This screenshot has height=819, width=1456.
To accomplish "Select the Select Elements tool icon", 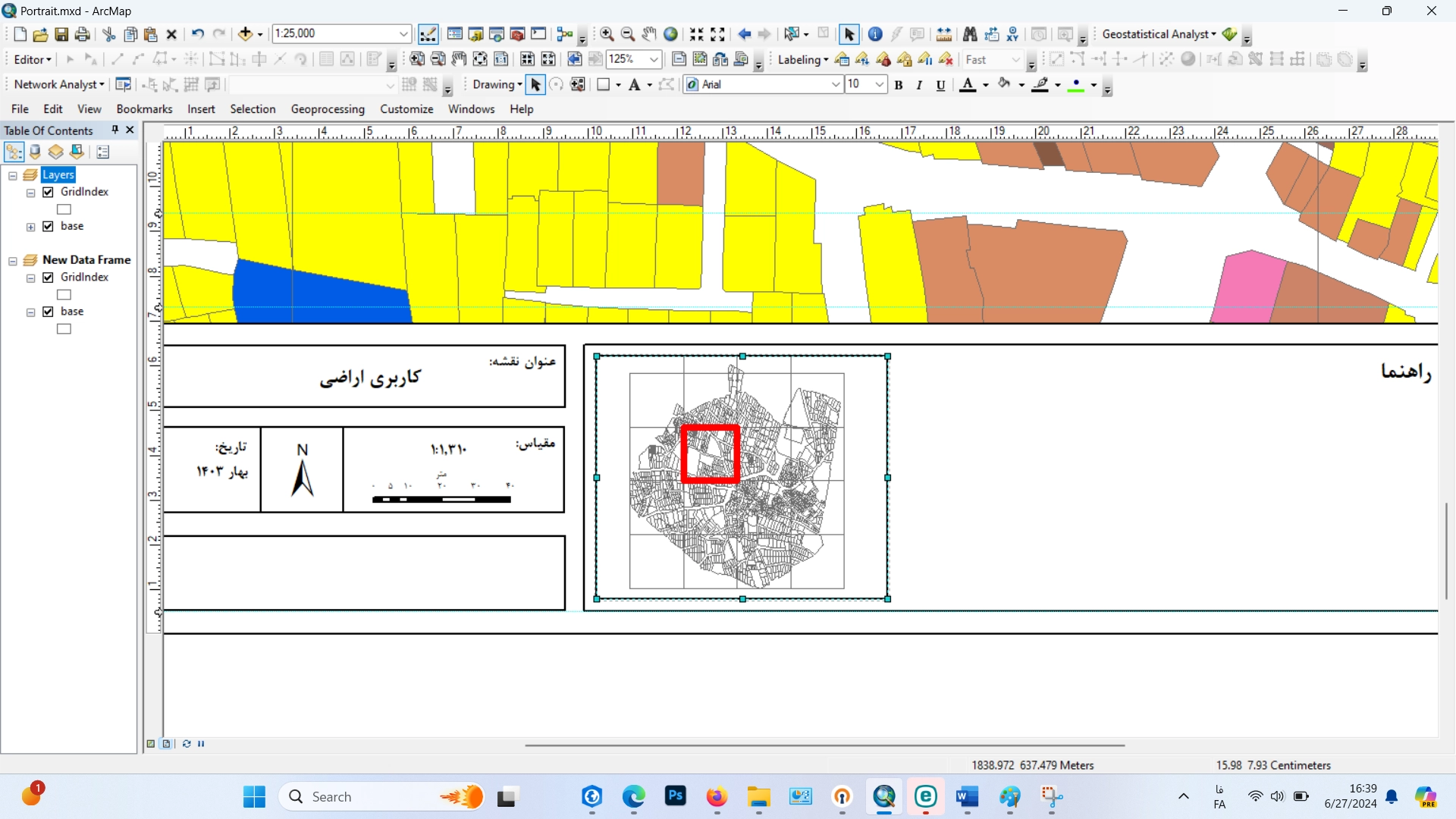I will click(849, 33).
